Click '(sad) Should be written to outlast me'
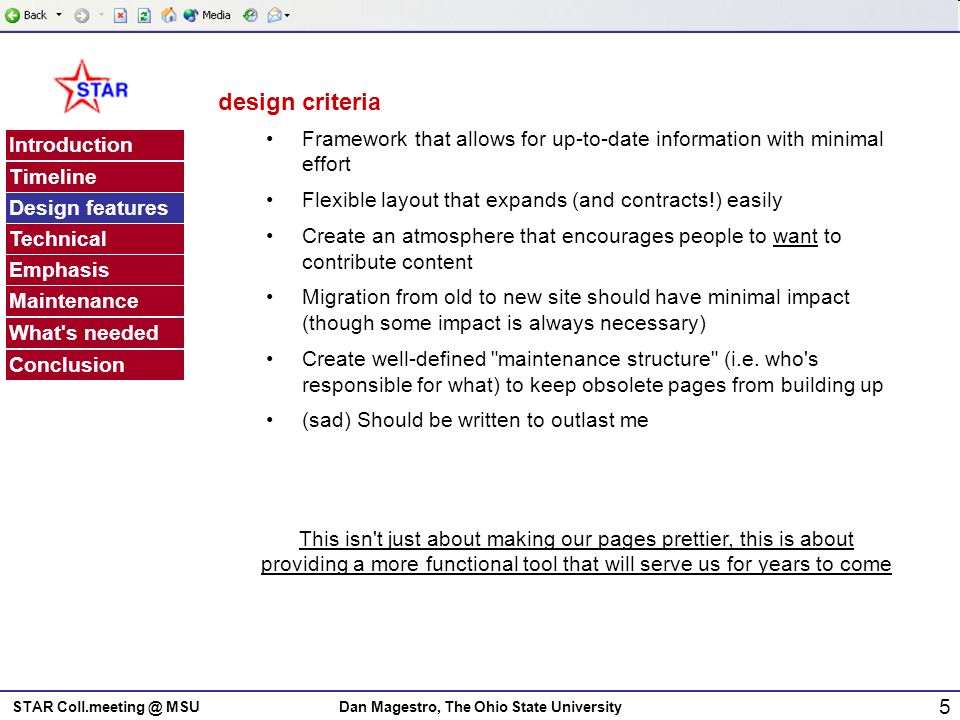Screen dimensions: 960x720 click(475, 420)
